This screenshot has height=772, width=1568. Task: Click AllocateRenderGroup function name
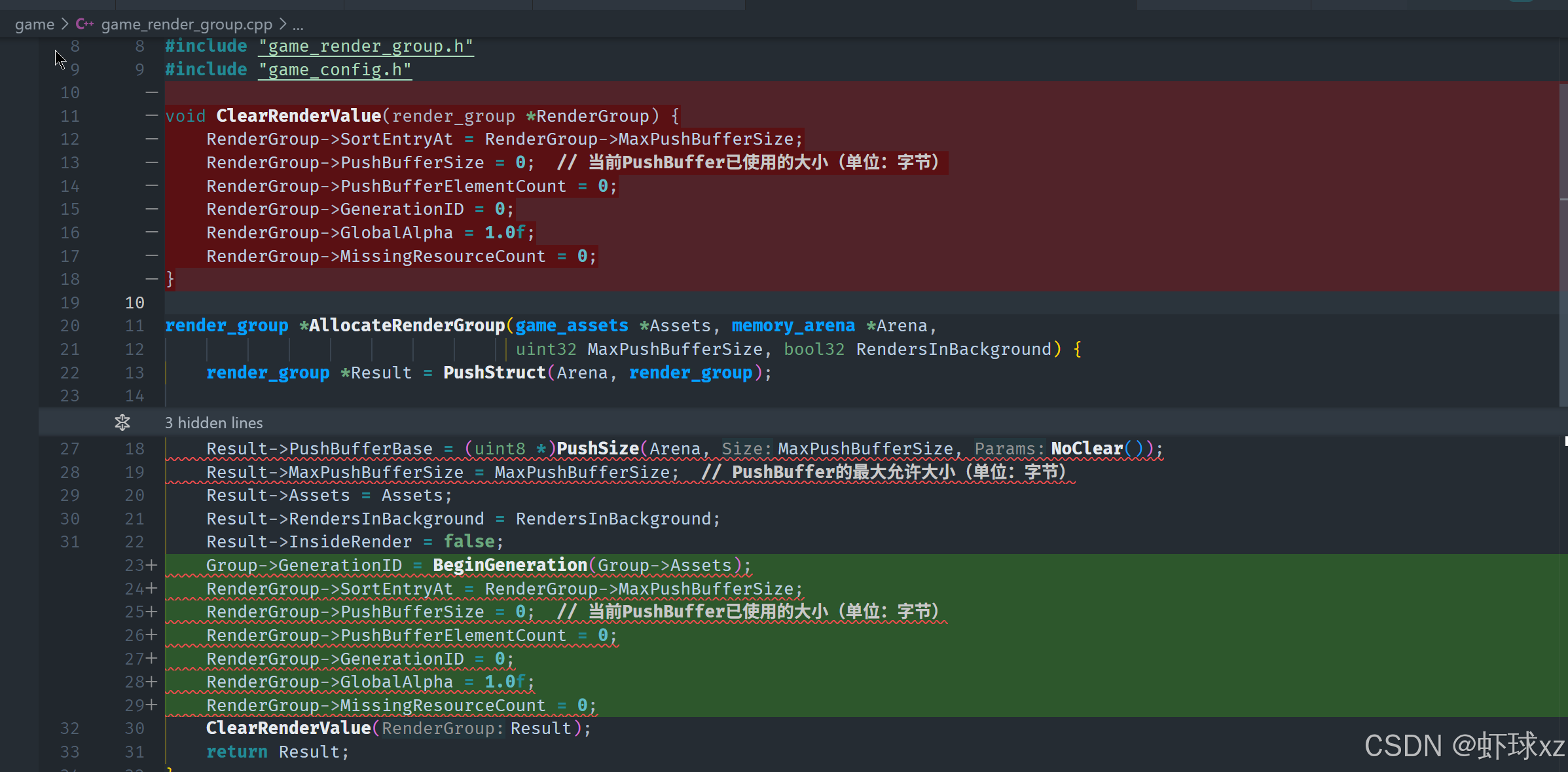click(407, 325)
